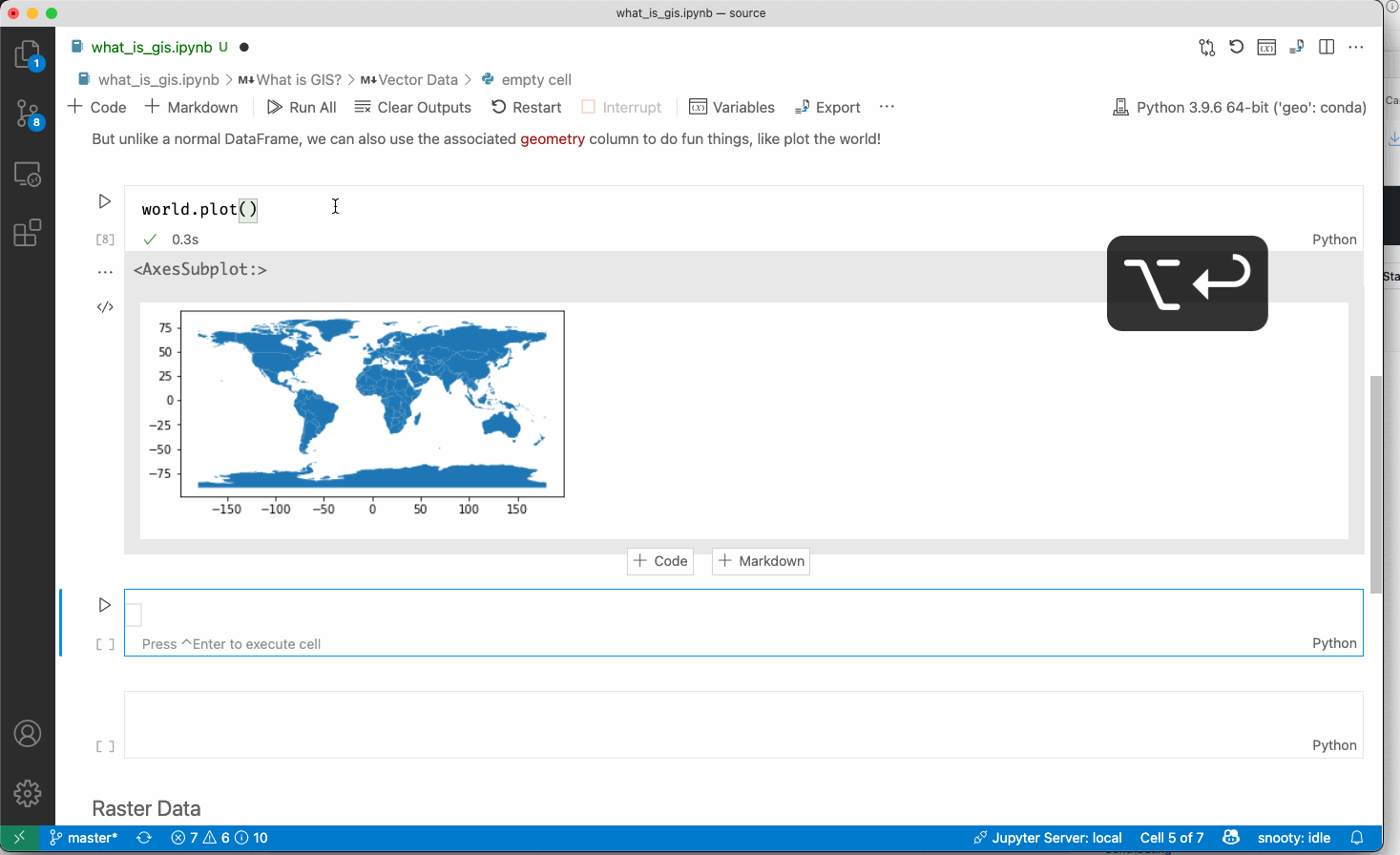This screenshot has width=1400, height=855.
Task: Toggle the cell output collapse ellipsis
Action: tap(105, 270)
